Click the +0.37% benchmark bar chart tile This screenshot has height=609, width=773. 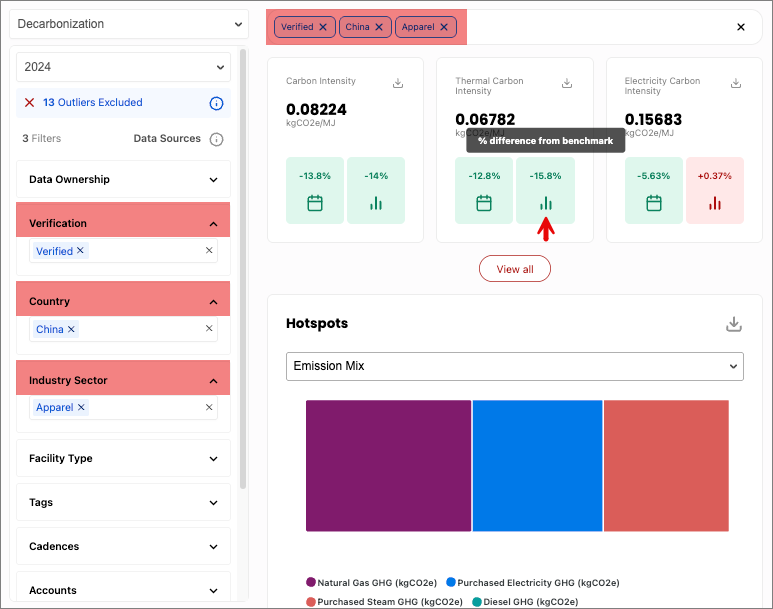click(715, 190)
